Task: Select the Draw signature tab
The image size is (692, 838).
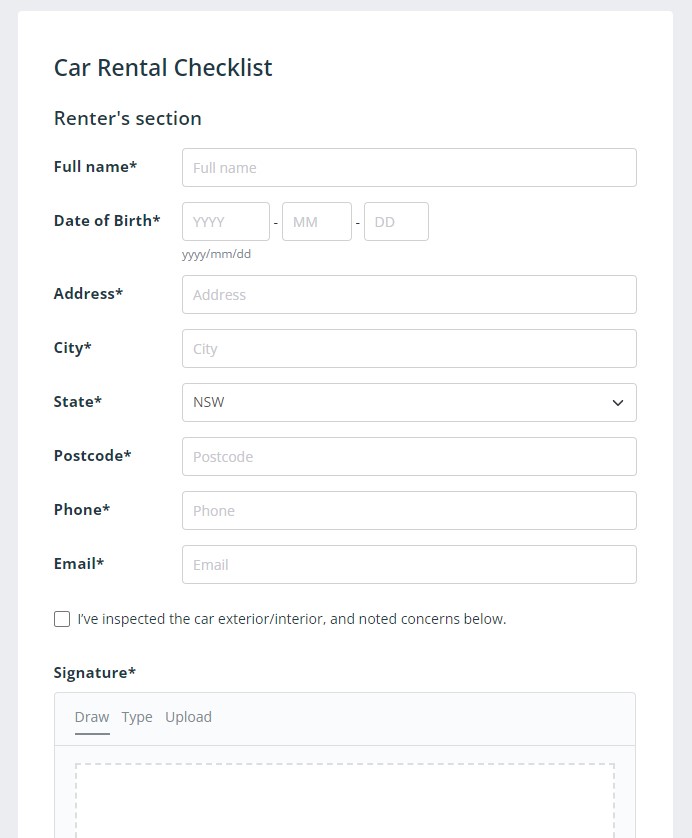Action: tap(91, 717)
